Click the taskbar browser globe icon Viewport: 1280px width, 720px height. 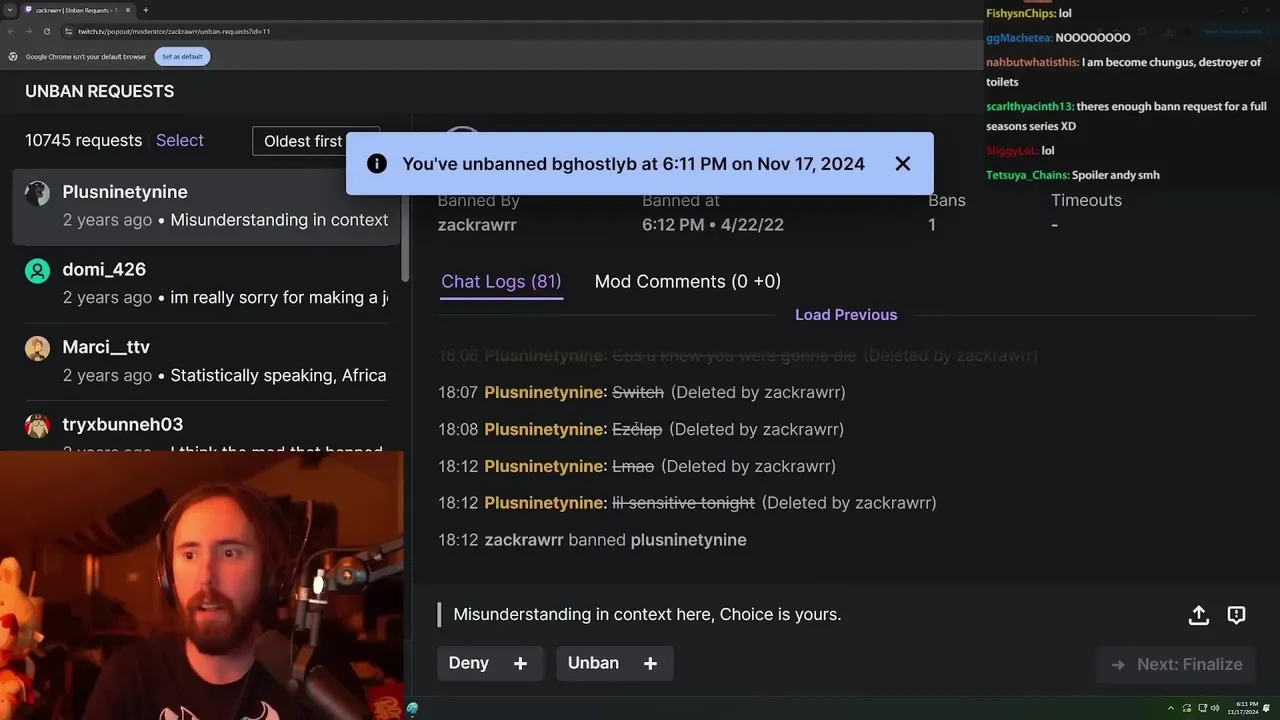[x=412, y=709]
